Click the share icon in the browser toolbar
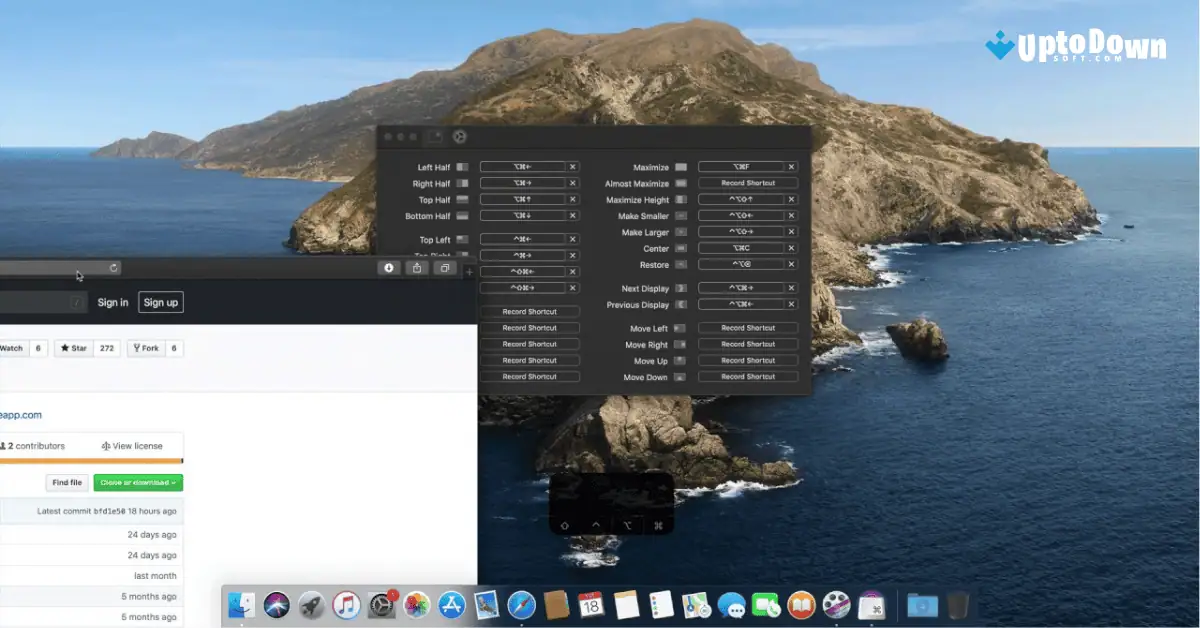The image size is (1200, 628). 417,268
